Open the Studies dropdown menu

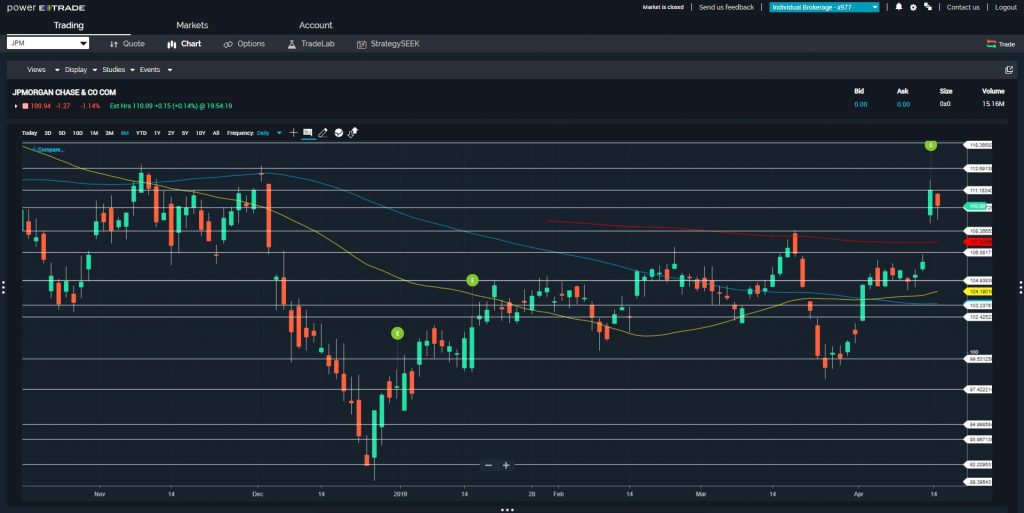(118, 70)
